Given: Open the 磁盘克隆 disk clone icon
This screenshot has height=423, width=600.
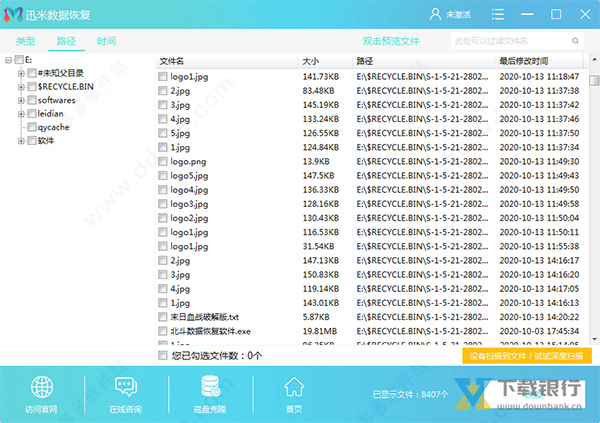Looking at the screenshot, I should pos(210,387).
